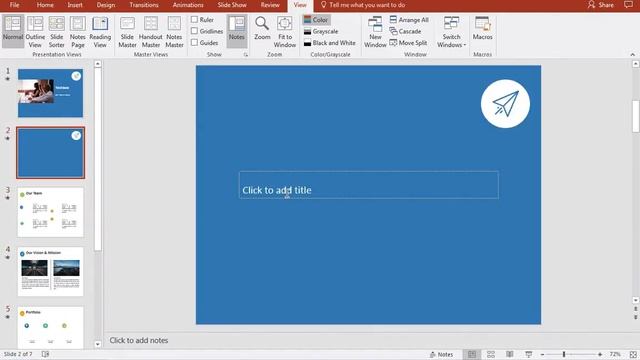Click Arrange All windows

pos(409,20)
